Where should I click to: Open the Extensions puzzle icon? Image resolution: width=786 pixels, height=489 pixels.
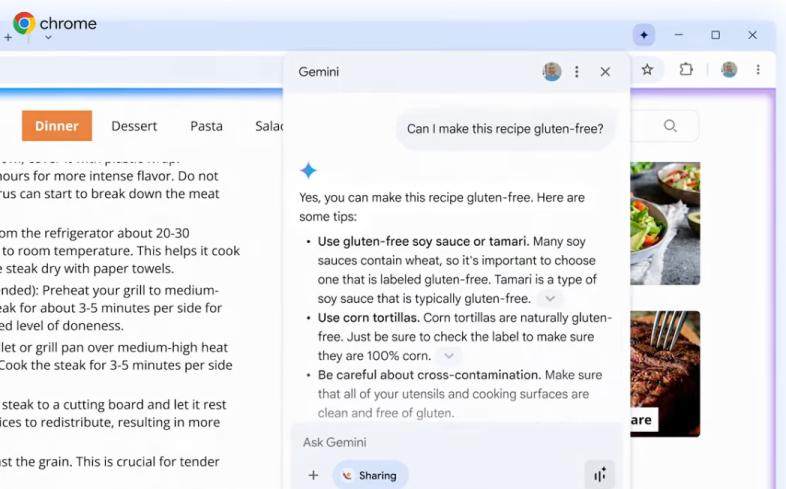686,70
